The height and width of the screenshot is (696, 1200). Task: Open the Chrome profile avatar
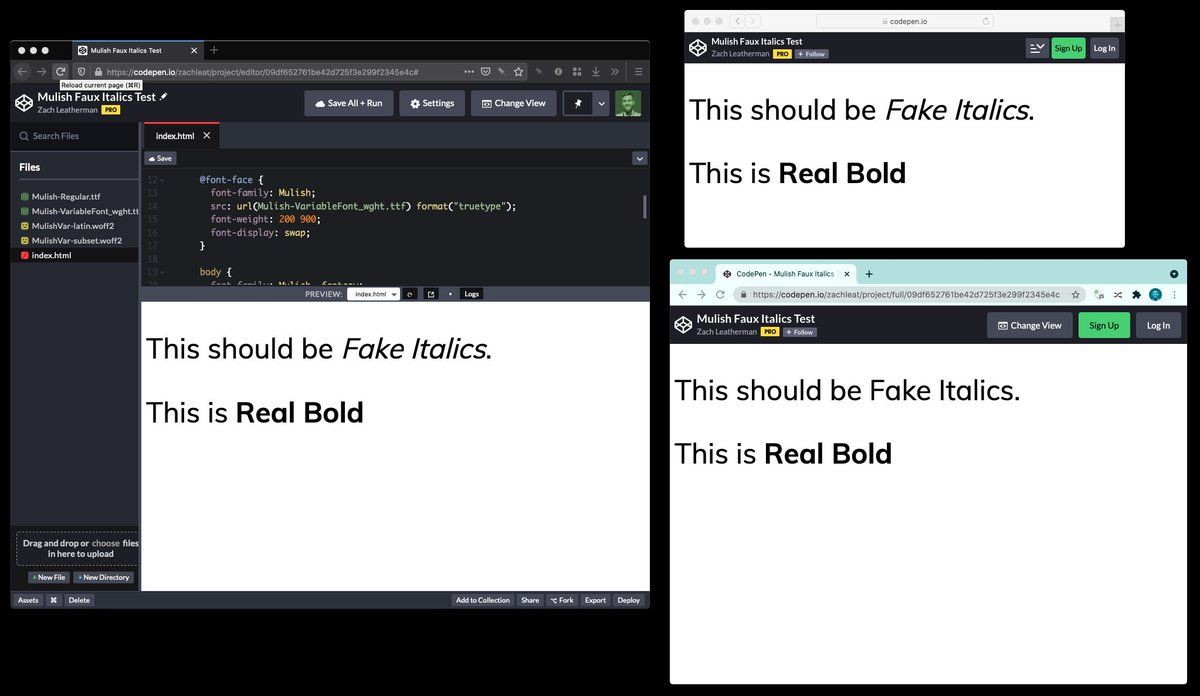tap(1155, 295)
